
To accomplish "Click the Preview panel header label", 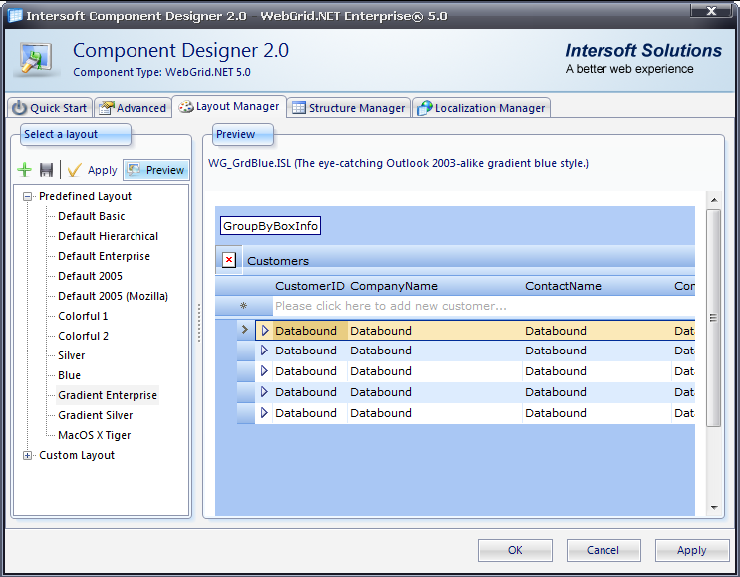I will pyautogui.click(x=243, y=134).
